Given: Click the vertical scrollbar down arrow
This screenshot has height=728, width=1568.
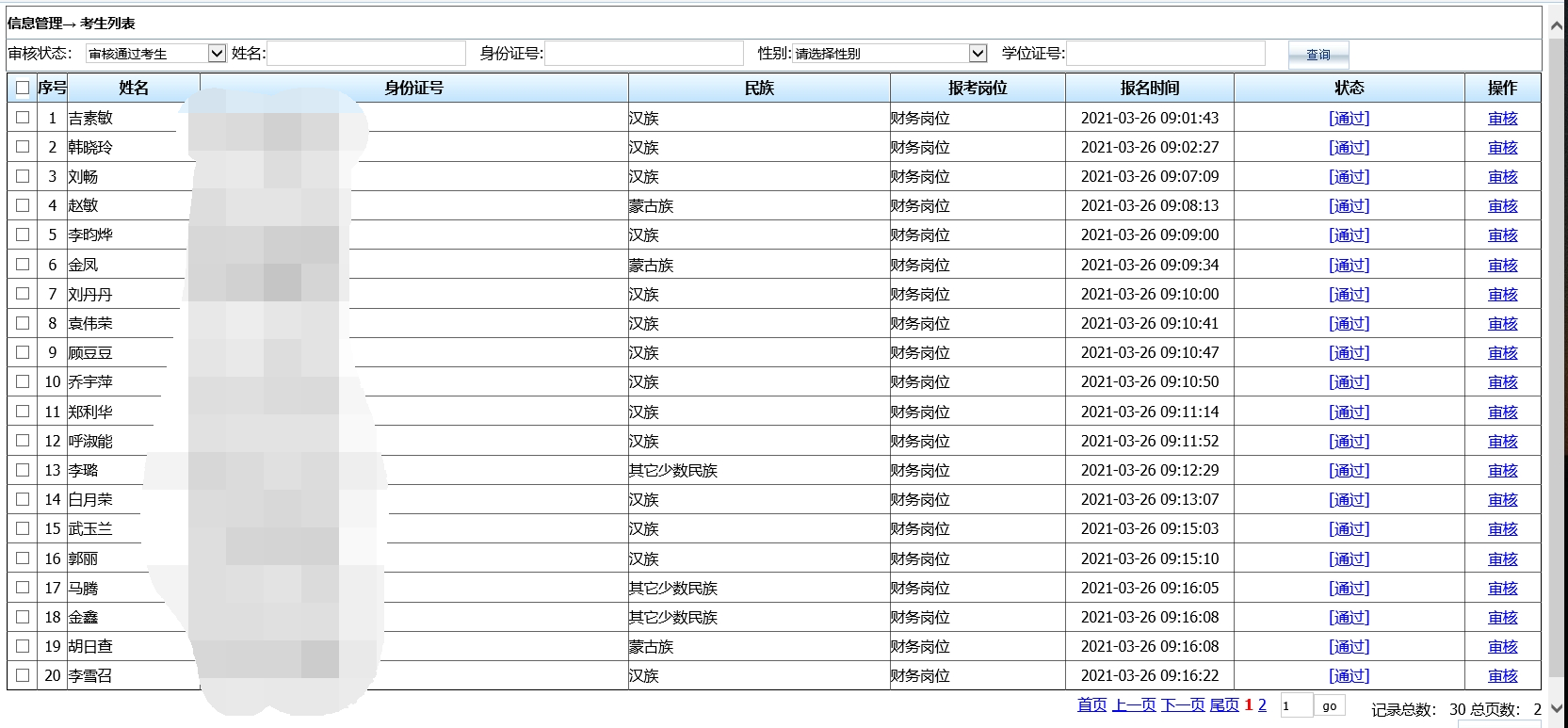Looking at the screenshot, I should point(1558,708).
